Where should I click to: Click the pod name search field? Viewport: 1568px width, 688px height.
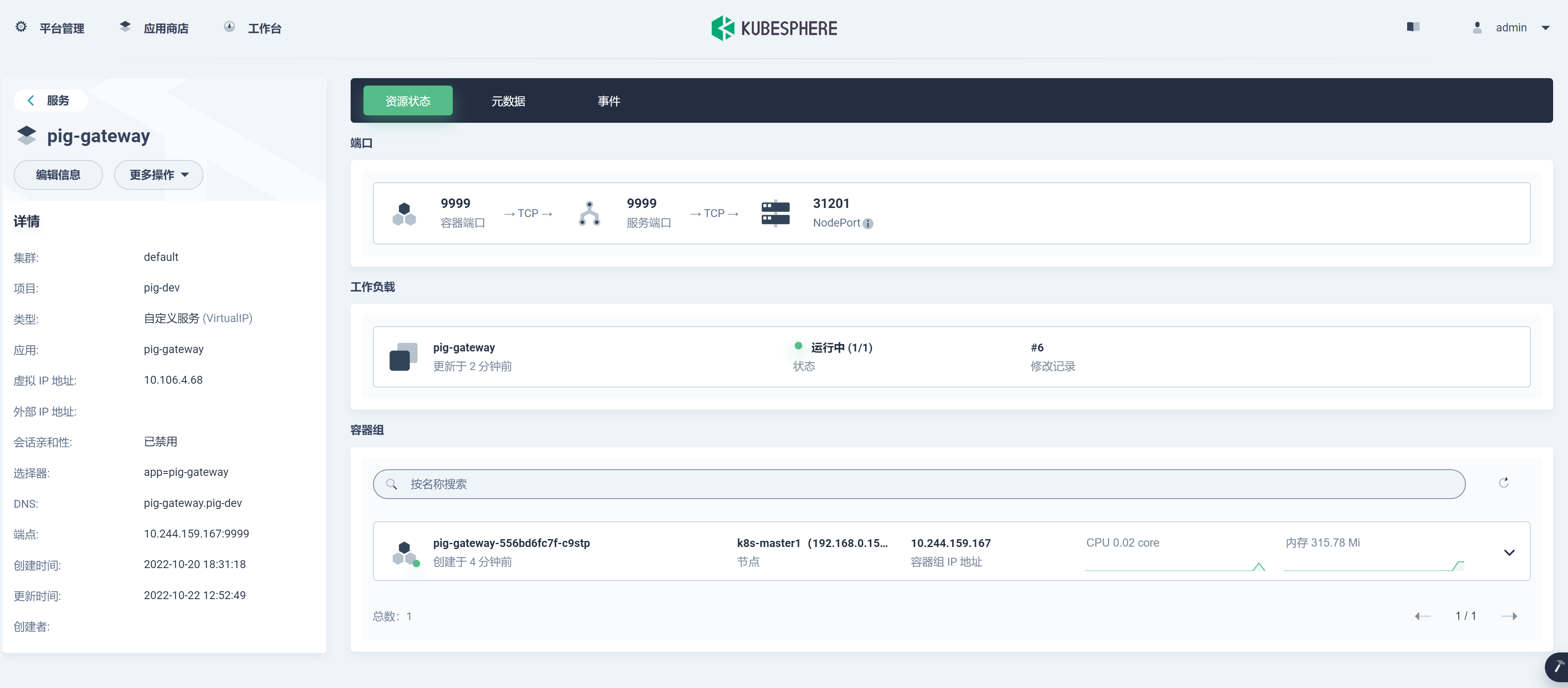(x=918, y=484)
